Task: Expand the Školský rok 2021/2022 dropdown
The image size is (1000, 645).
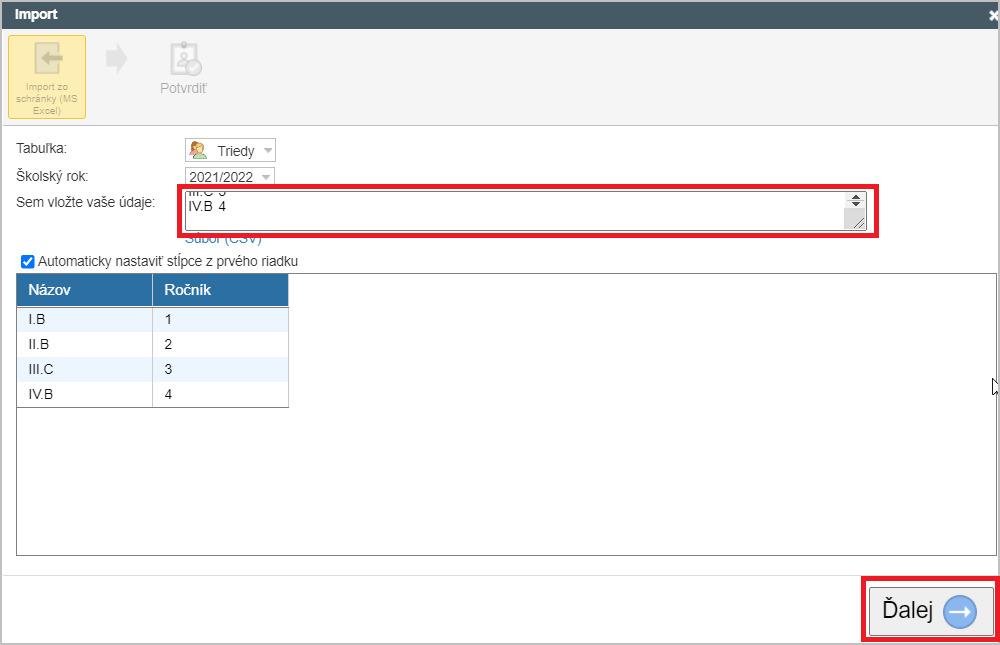Action: [265, 177]
